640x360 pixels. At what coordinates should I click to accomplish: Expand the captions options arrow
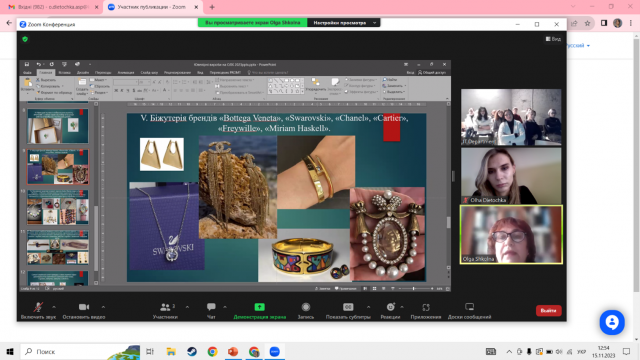(368, 307)
